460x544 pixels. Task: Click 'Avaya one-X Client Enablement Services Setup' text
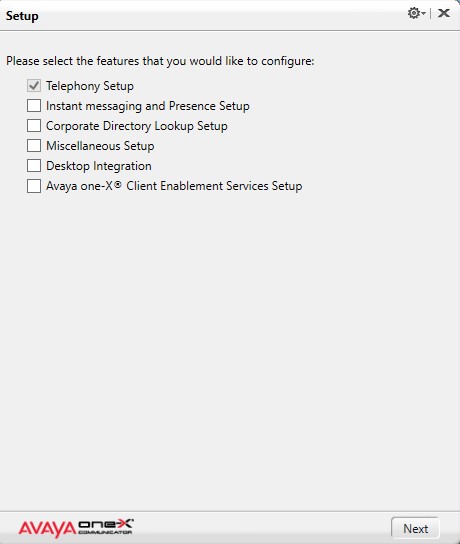[x=174, y=186]
